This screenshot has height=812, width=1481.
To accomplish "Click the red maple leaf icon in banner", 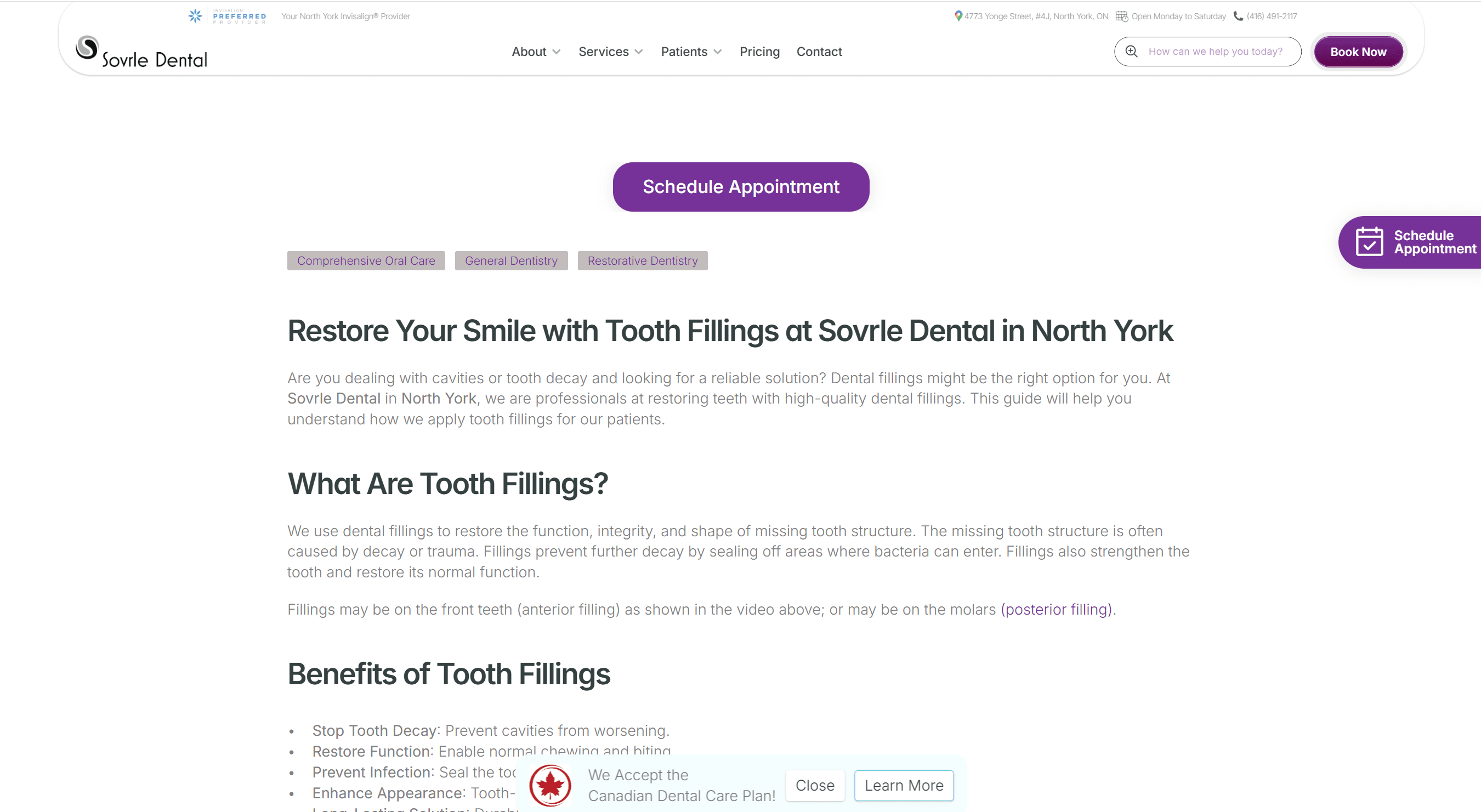I will (x=550, y=786).
